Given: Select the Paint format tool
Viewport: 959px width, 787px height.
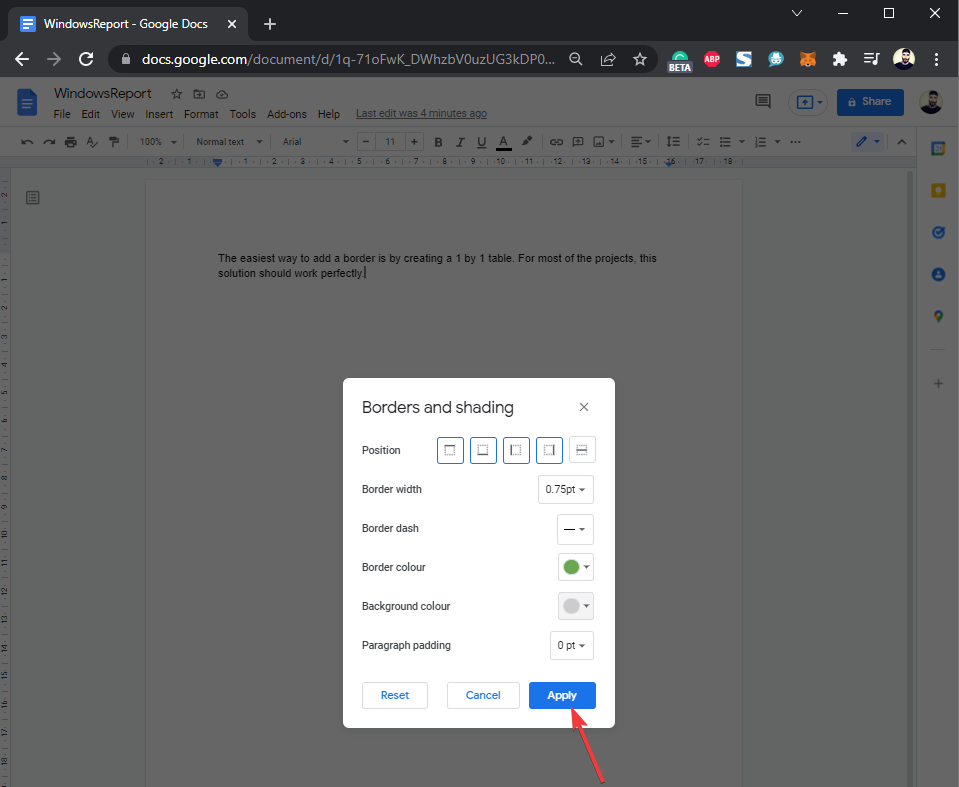Looking at the screenshot, I should coord(114,142).
